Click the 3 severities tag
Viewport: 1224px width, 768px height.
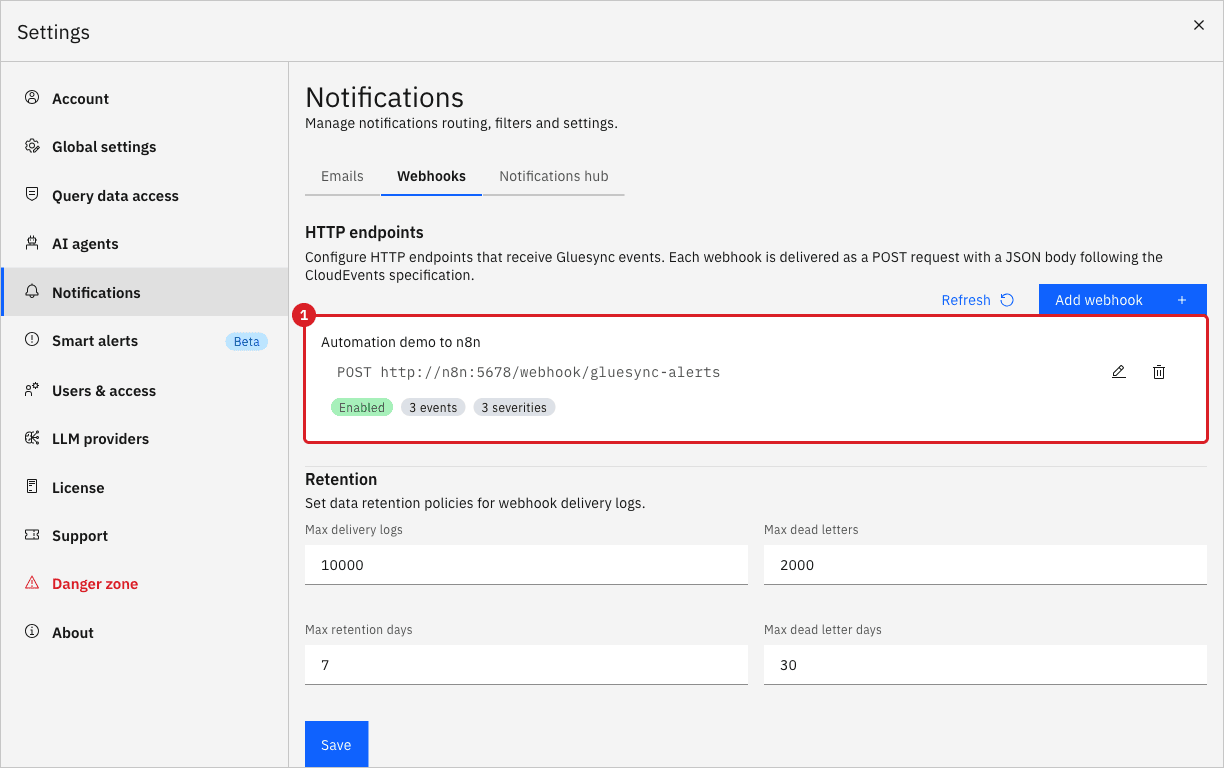pyautogui.click(x=514, y=407)
